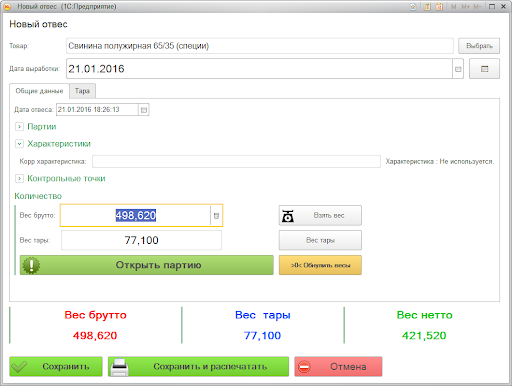Viewport: 512px width, 386px height.
Task: Click the Контрольные точки section label
Action: point(66,179)
